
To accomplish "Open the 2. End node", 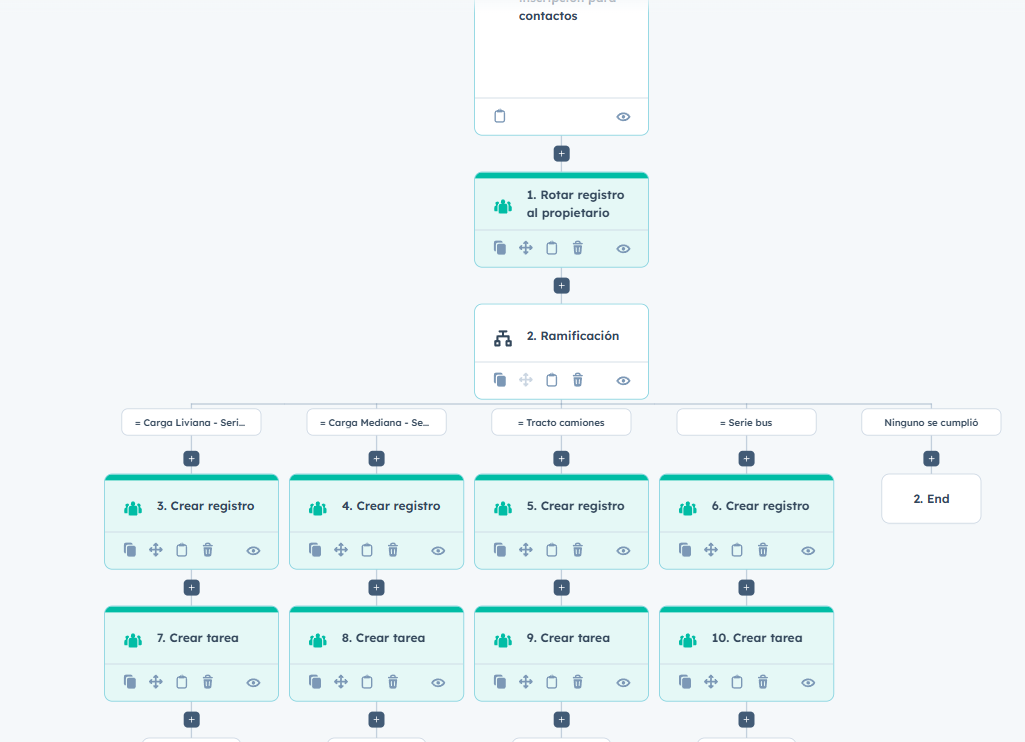I will pyautogui.click(x=931, y=499).
